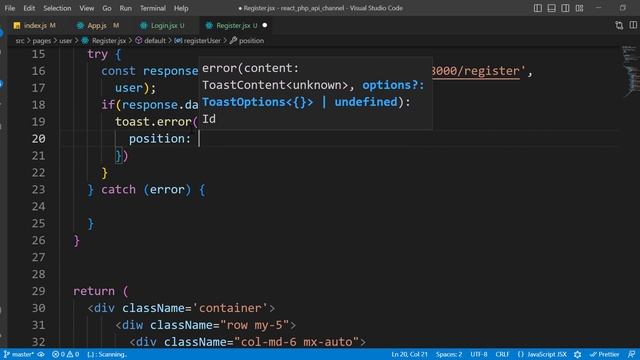
Task: Click Ln 20, Col 21 position
Action: tap(409, 354)
